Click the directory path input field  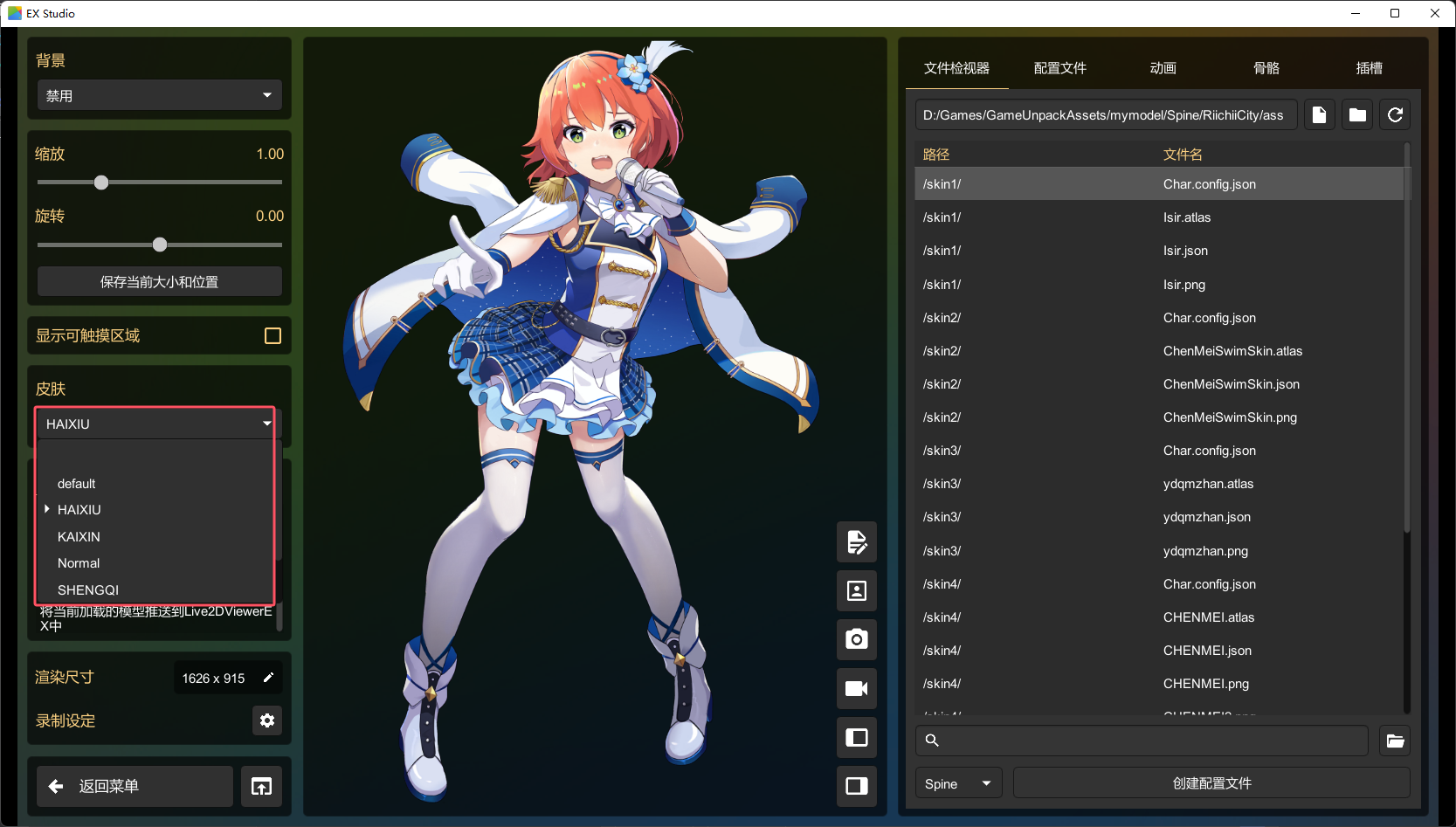click(x=1106, y=115)
